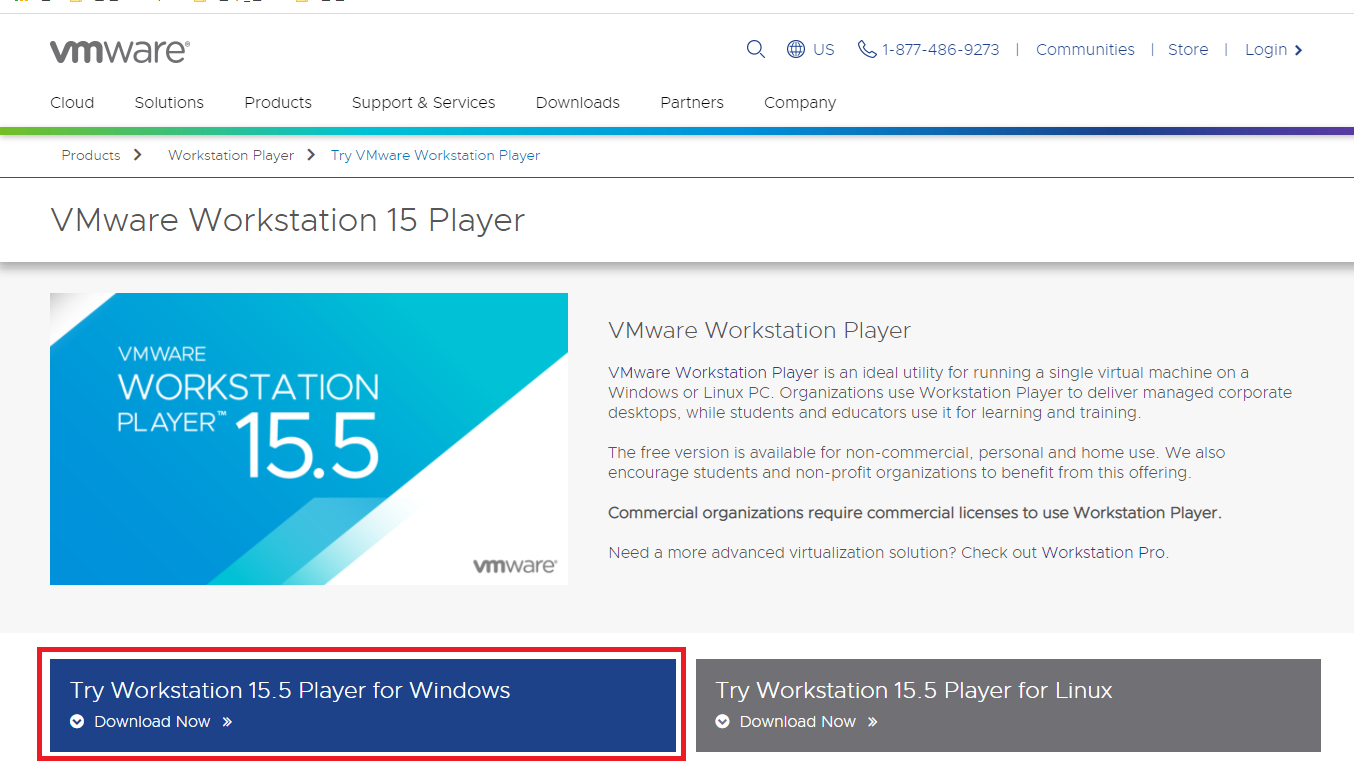Click the globe region icon

796,49
